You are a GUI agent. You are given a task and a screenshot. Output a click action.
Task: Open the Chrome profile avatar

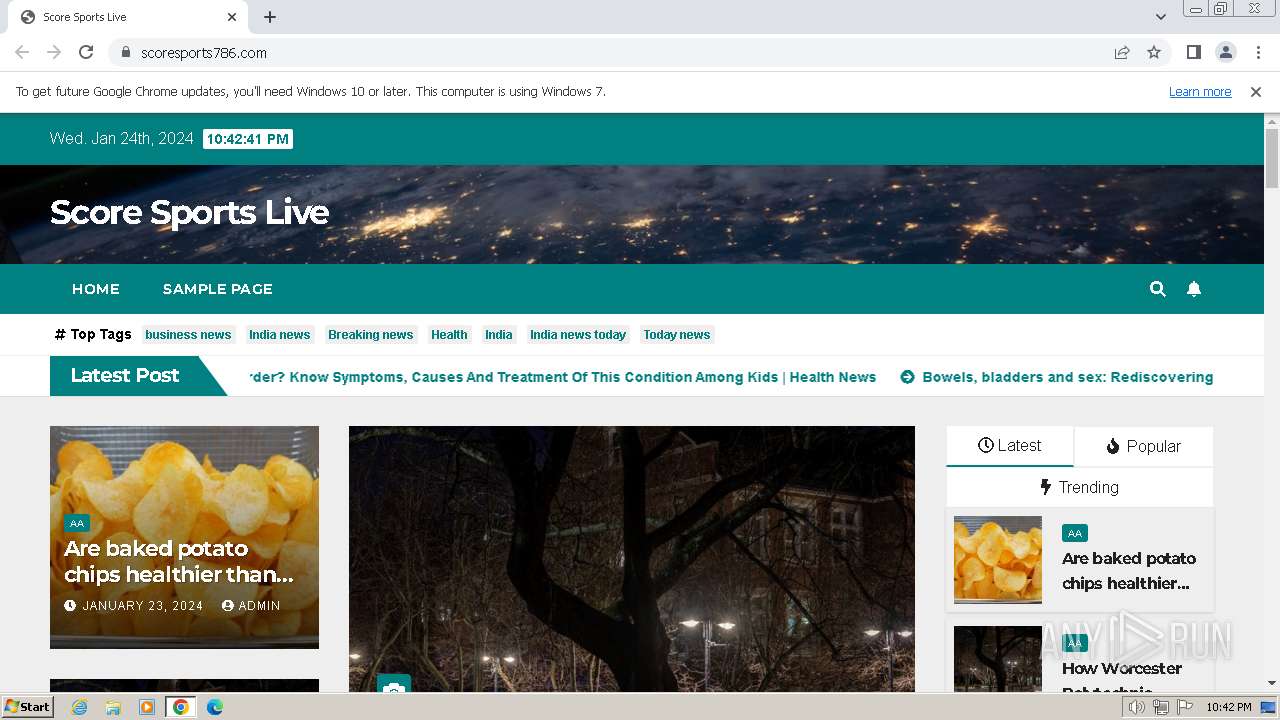click(x=1225, y=52)
